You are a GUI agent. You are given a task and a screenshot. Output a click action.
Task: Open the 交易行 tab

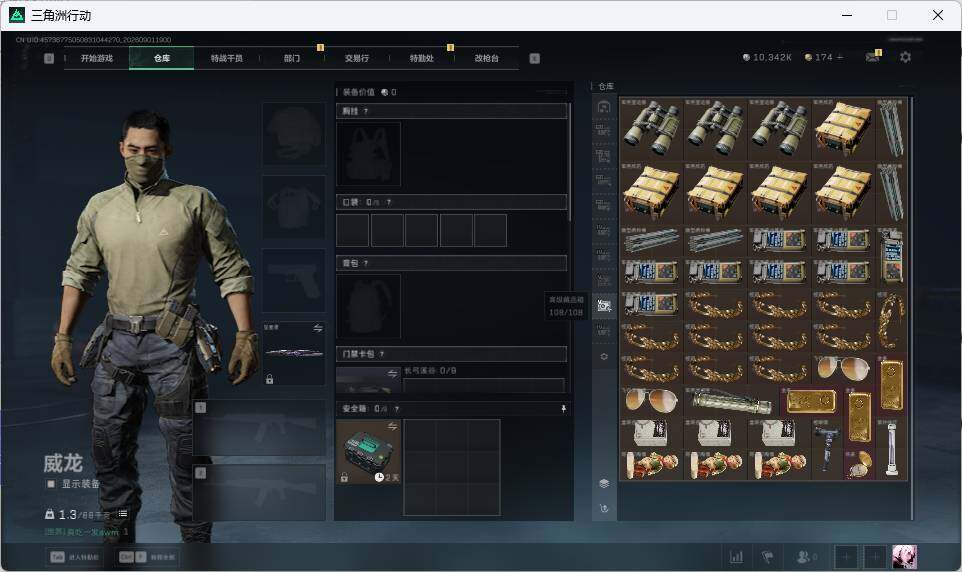[x=357, y=58]
